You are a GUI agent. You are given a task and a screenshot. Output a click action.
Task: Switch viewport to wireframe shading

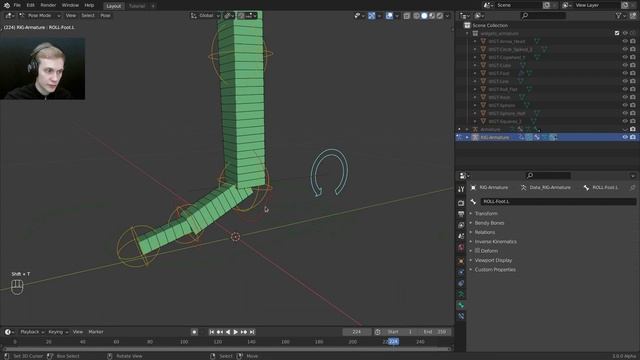pos(416,16)
